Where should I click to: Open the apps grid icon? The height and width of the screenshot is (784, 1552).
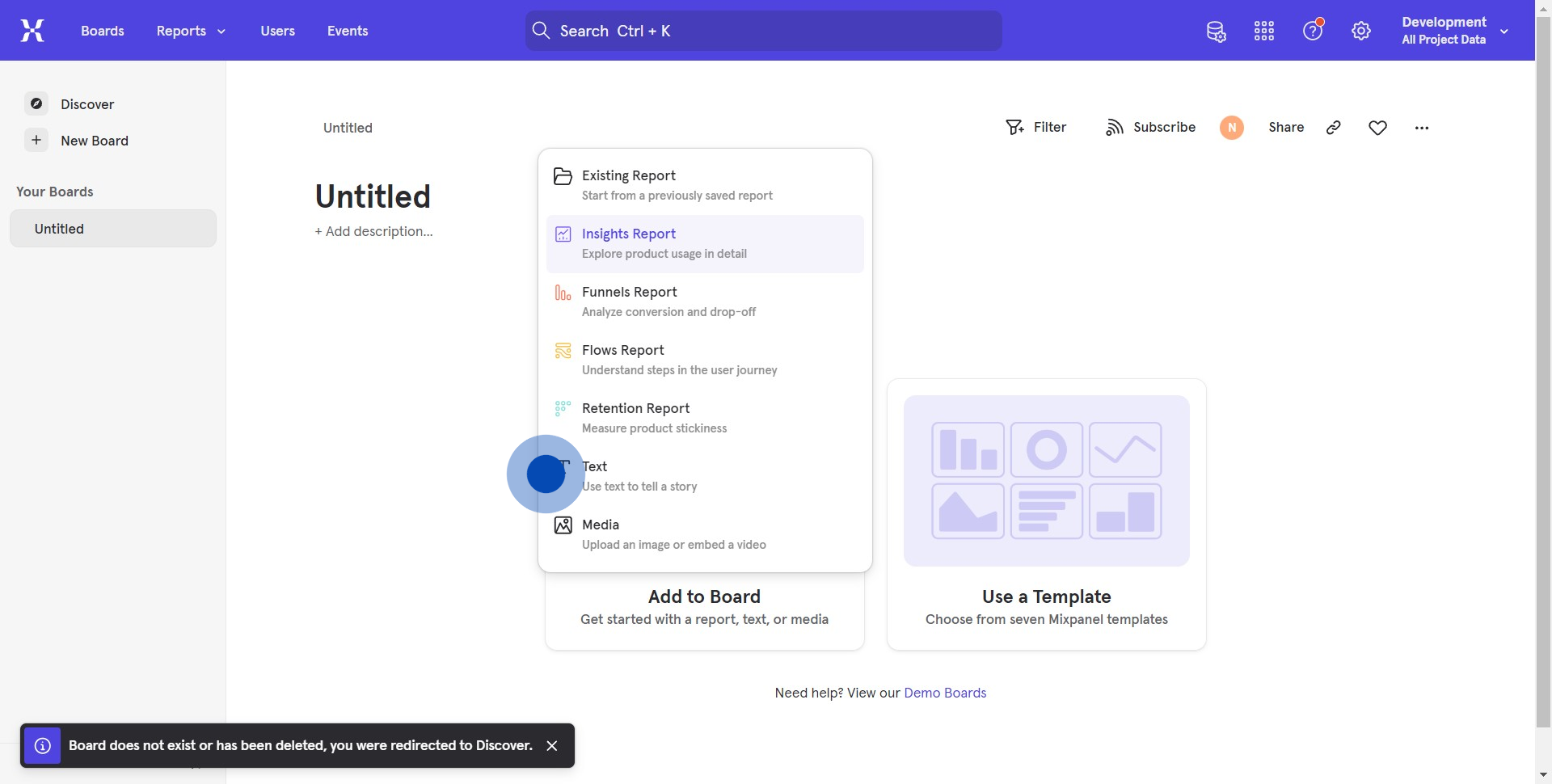point(1264,32)
